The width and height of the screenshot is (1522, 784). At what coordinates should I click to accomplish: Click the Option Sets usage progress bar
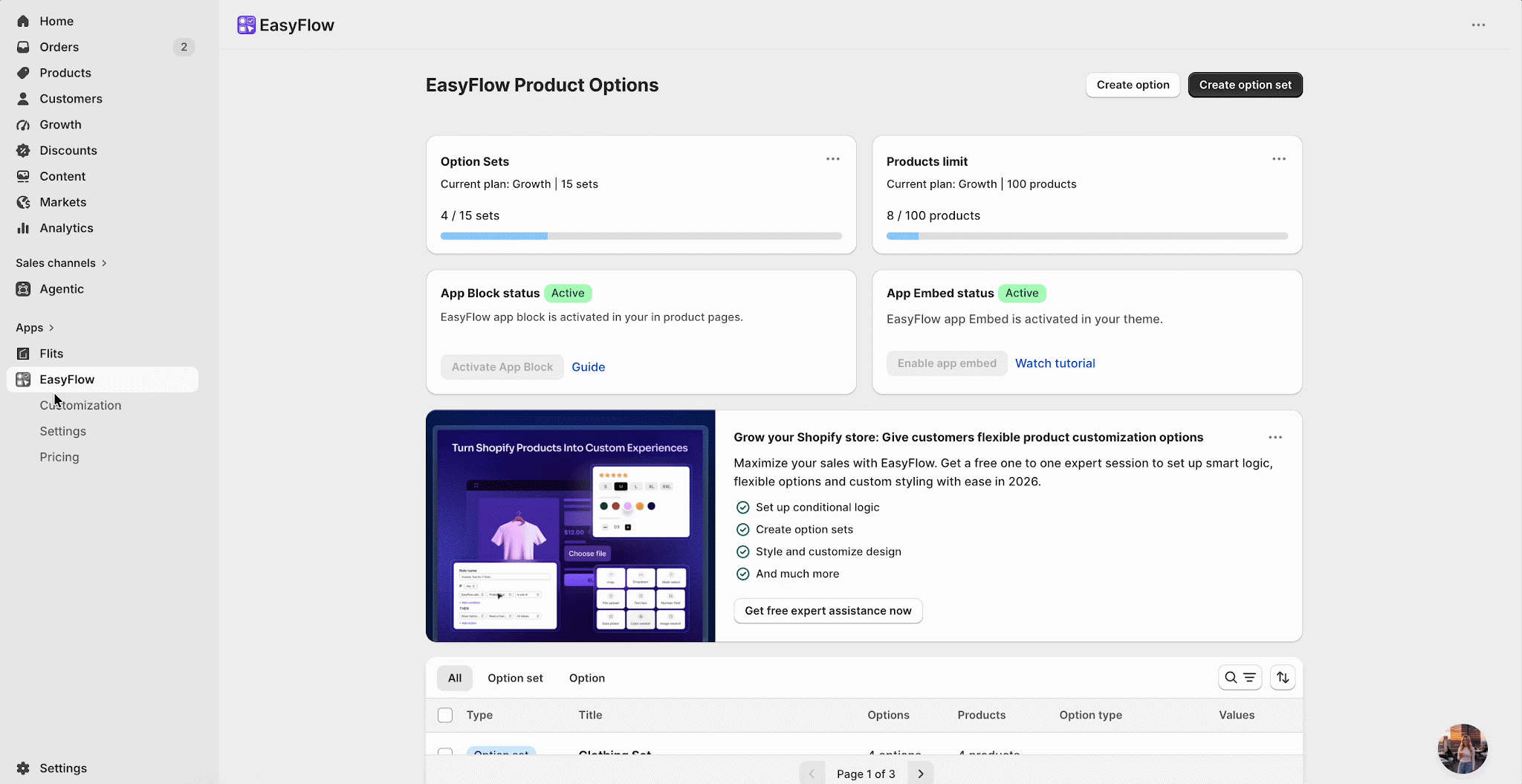pos(641,236)
